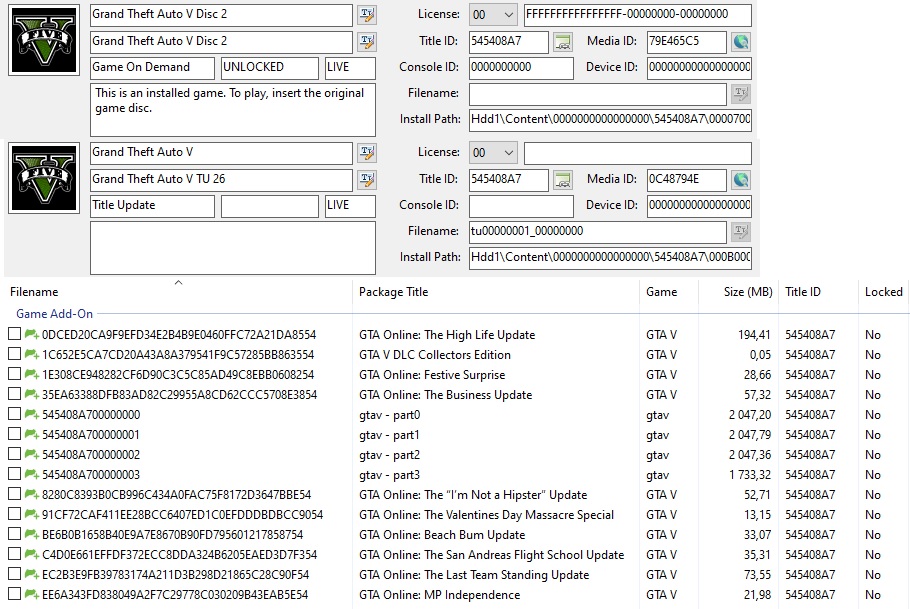Collapse the Game Add-On group
Image resolution: width=910 pixels, height=609 pixels.
(55, 313)
